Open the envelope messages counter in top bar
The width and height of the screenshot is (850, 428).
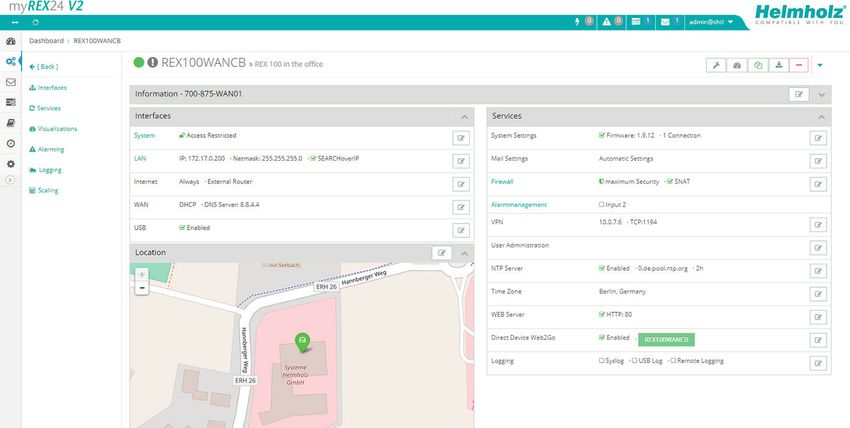pyautogui.click(x=671, y=22)
